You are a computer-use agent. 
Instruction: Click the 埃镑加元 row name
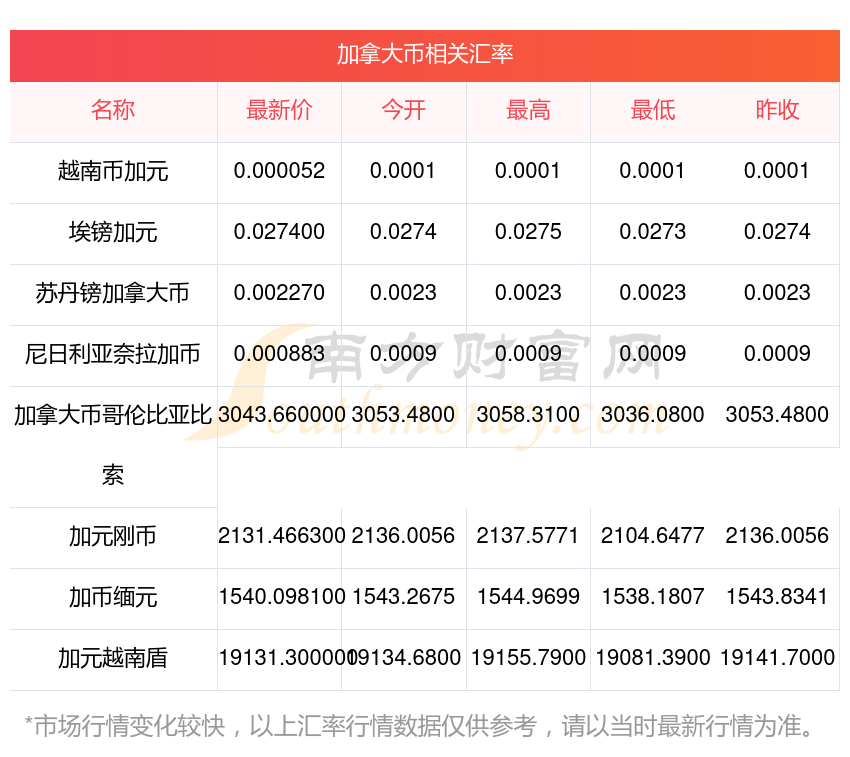pos(113,232)
